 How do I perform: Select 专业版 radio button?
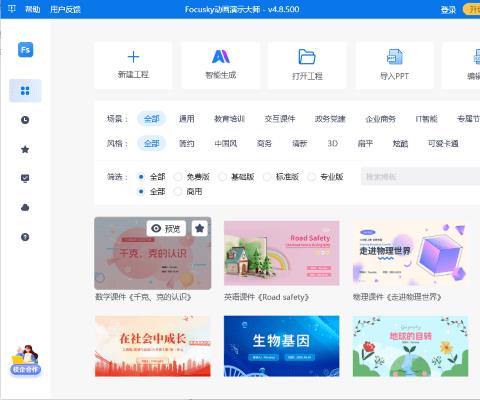click(312, 177)
